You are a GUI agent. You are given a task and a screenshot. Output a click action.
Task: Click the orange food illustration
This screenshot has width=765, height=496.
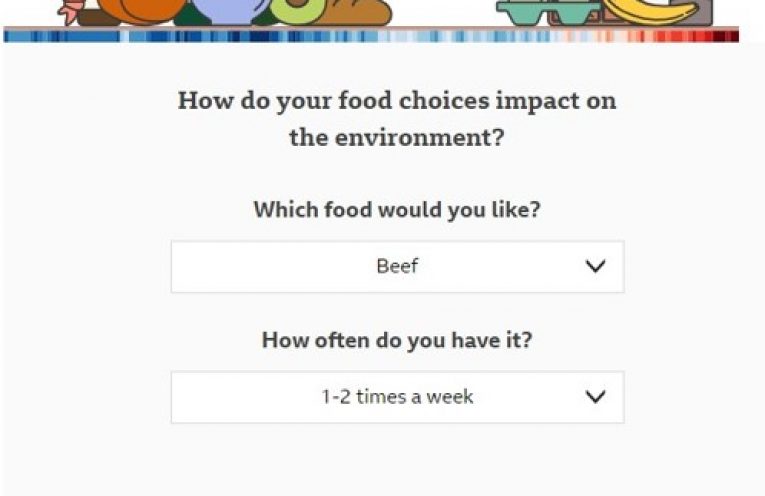141,11
